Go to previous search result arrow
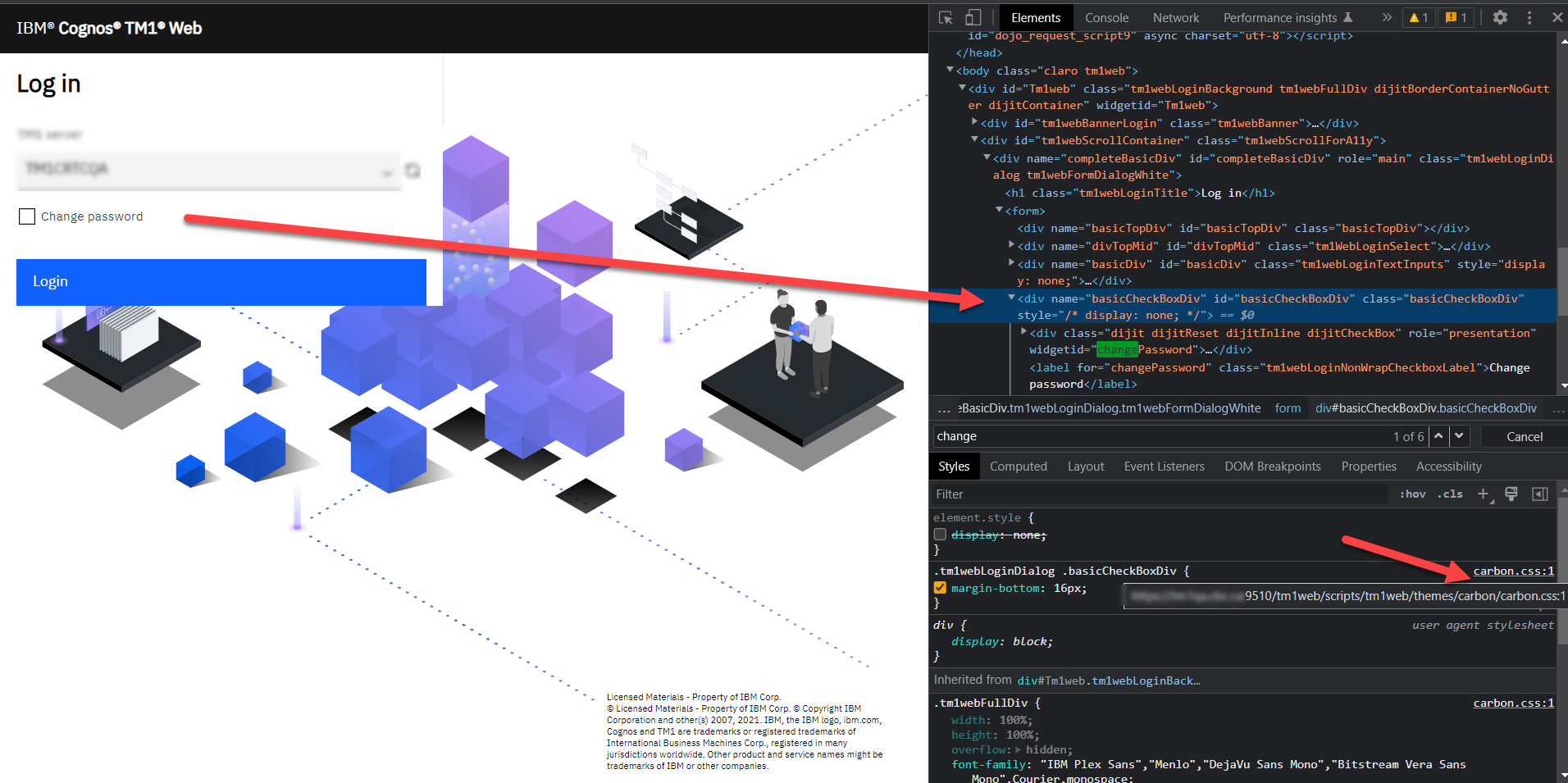1568x783 pixels. tap(1438, 436)
